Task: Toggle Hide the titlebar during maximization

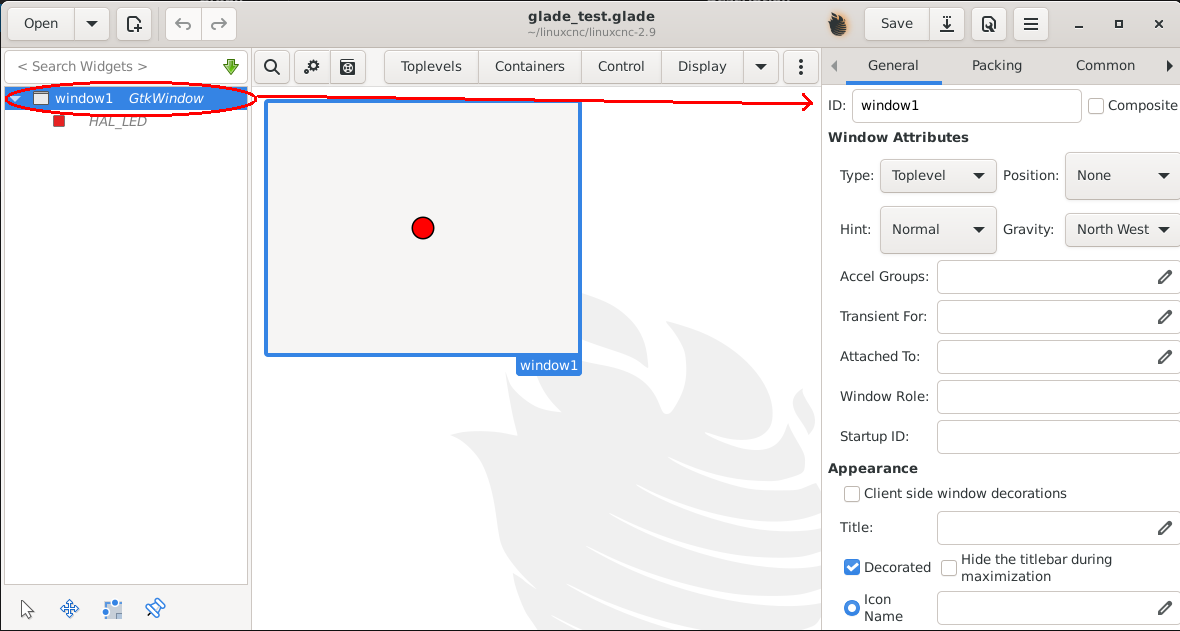Action: coord(949,567)
